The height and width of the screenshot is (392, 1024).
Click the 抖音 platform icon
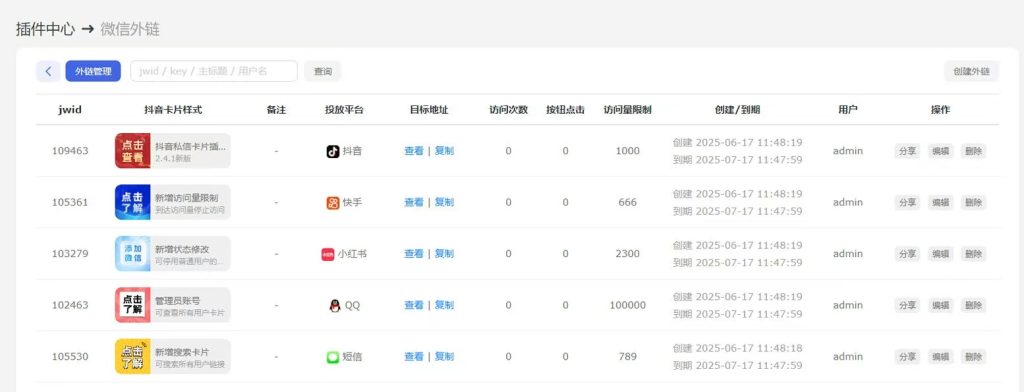pos(333,151)
